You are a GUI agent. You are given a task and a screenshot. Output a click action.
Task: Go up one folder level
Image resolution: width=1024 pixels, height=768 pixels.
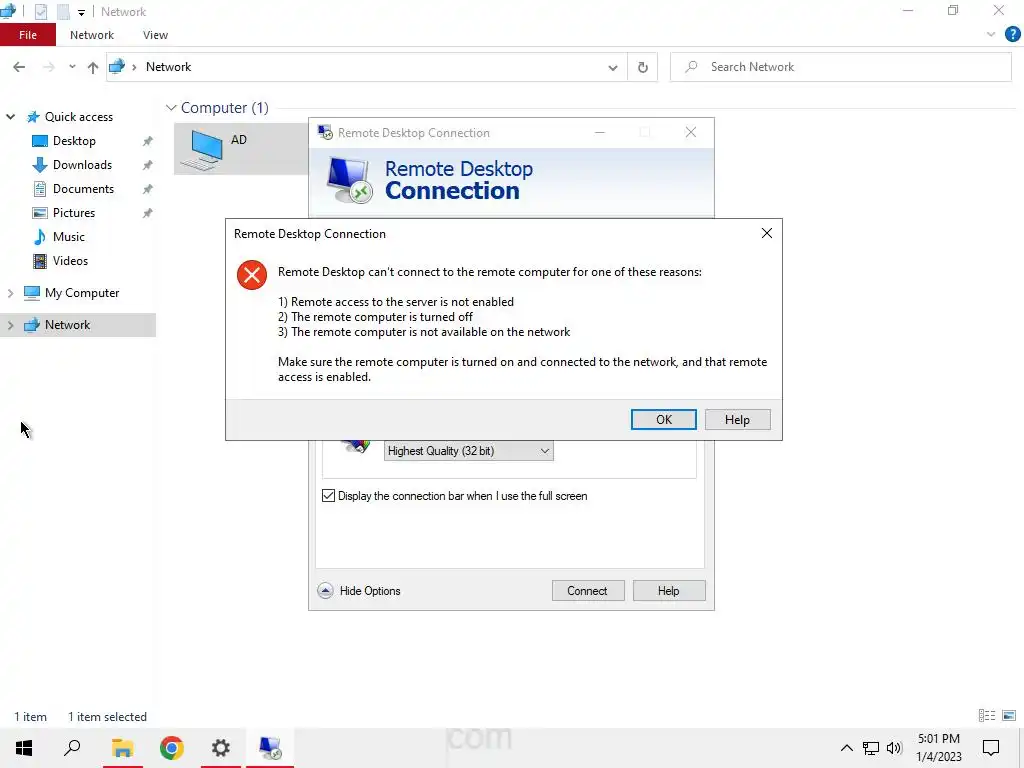[93, 67]
